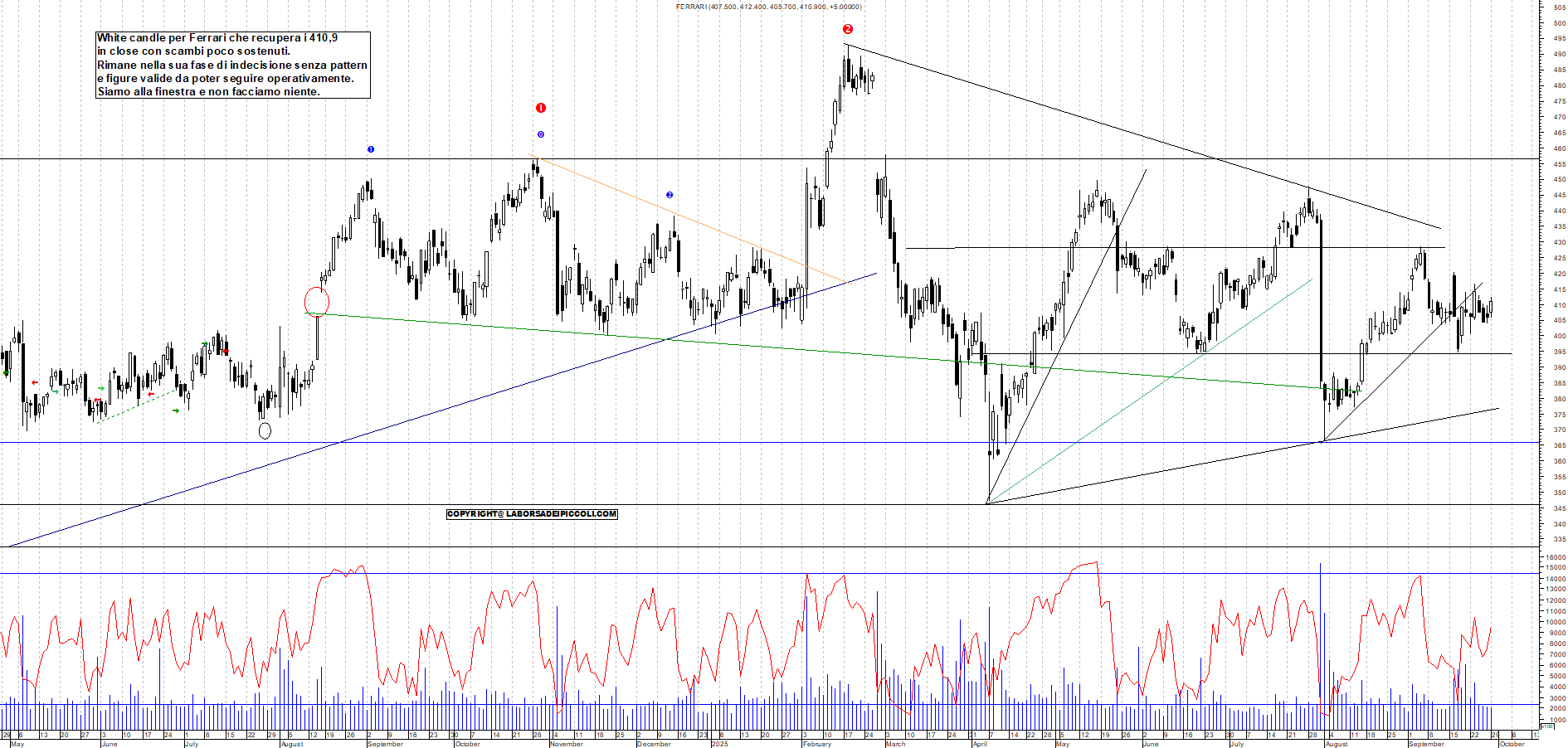
Task: Click the December label on the time axis
Action: pyautogui.click(x=654, y=744)
